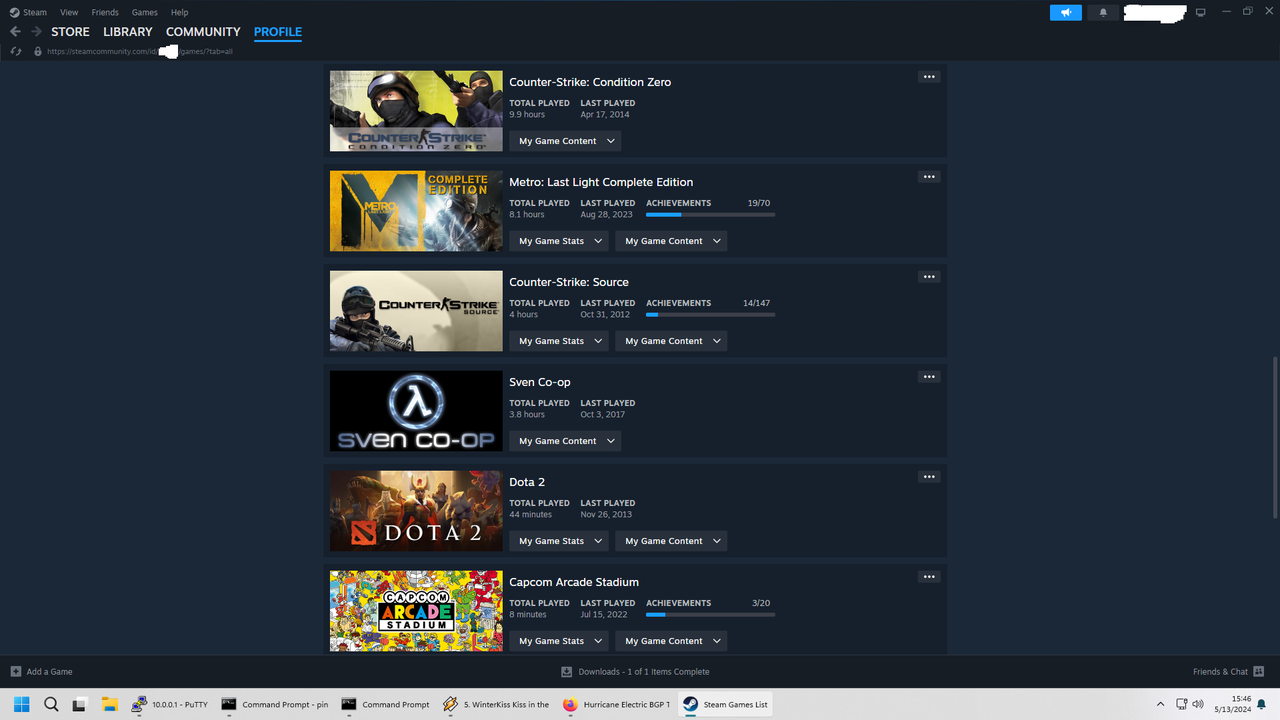Reload the page with the refresh icon
Image resolution: width=1280 pixels, height=720 pixels.
[x=16, y=51]
